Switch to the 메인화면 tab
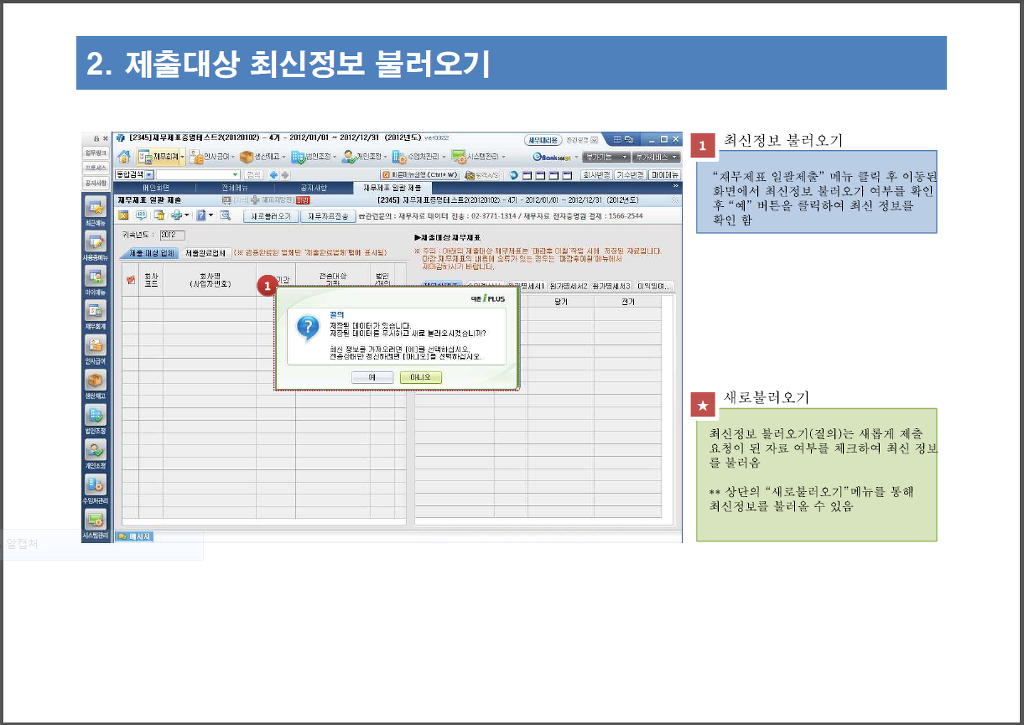The height and width of the screenshot is (725, 1024). (x=155, y=188)
